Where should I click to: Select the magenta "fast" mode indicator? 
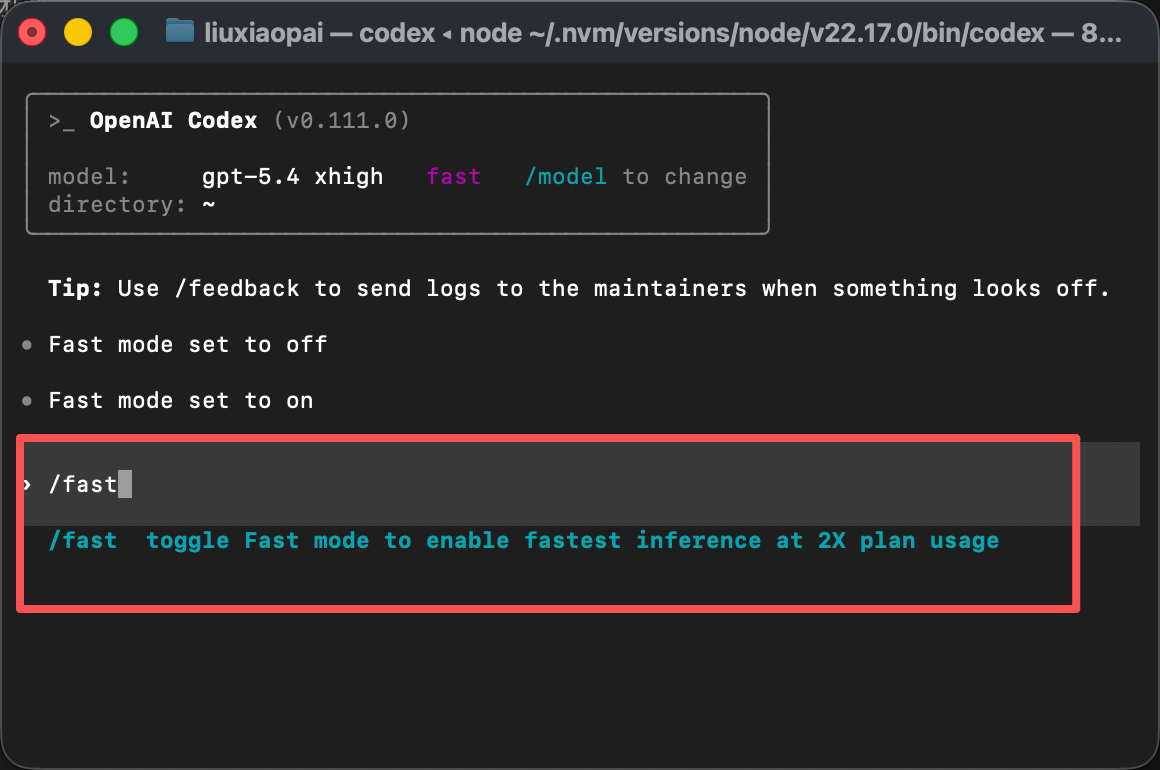pos(454,177)
